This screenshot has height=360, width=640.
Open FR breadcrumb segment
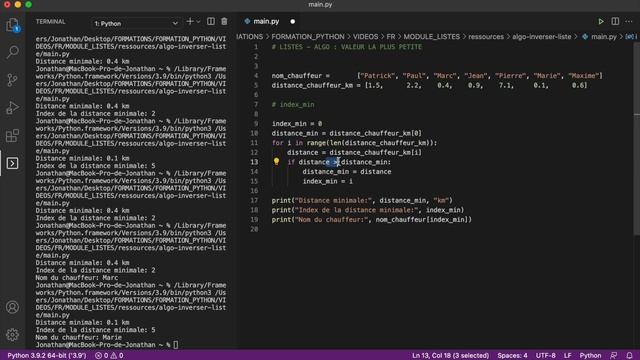(391, 37)
